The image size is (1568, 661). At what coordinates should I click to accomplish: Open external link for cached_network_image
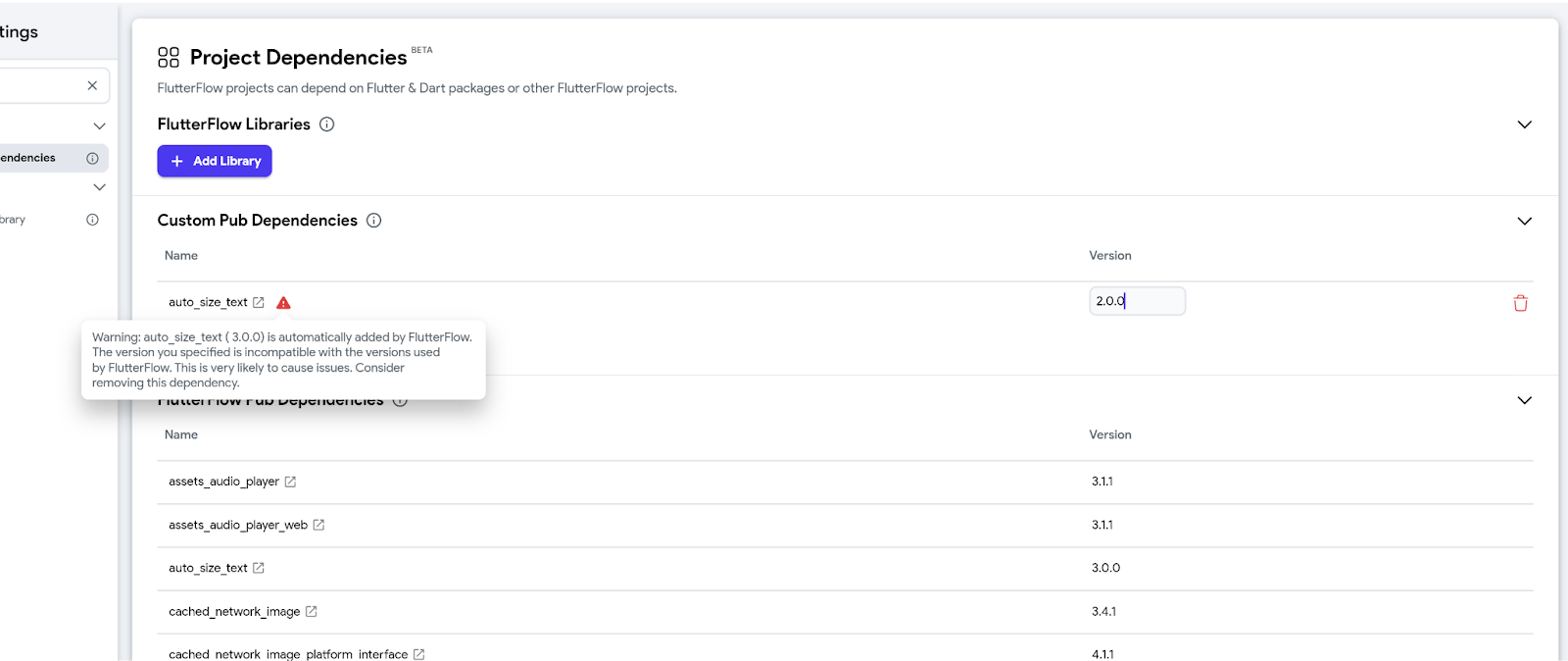[x=312, y=612]
